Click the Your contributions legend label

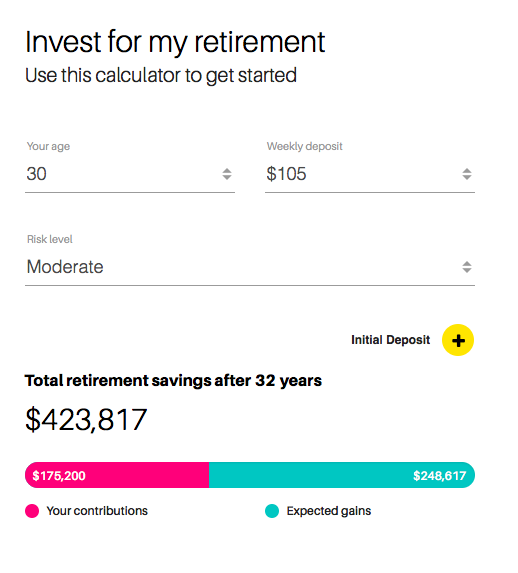point(97,511)
